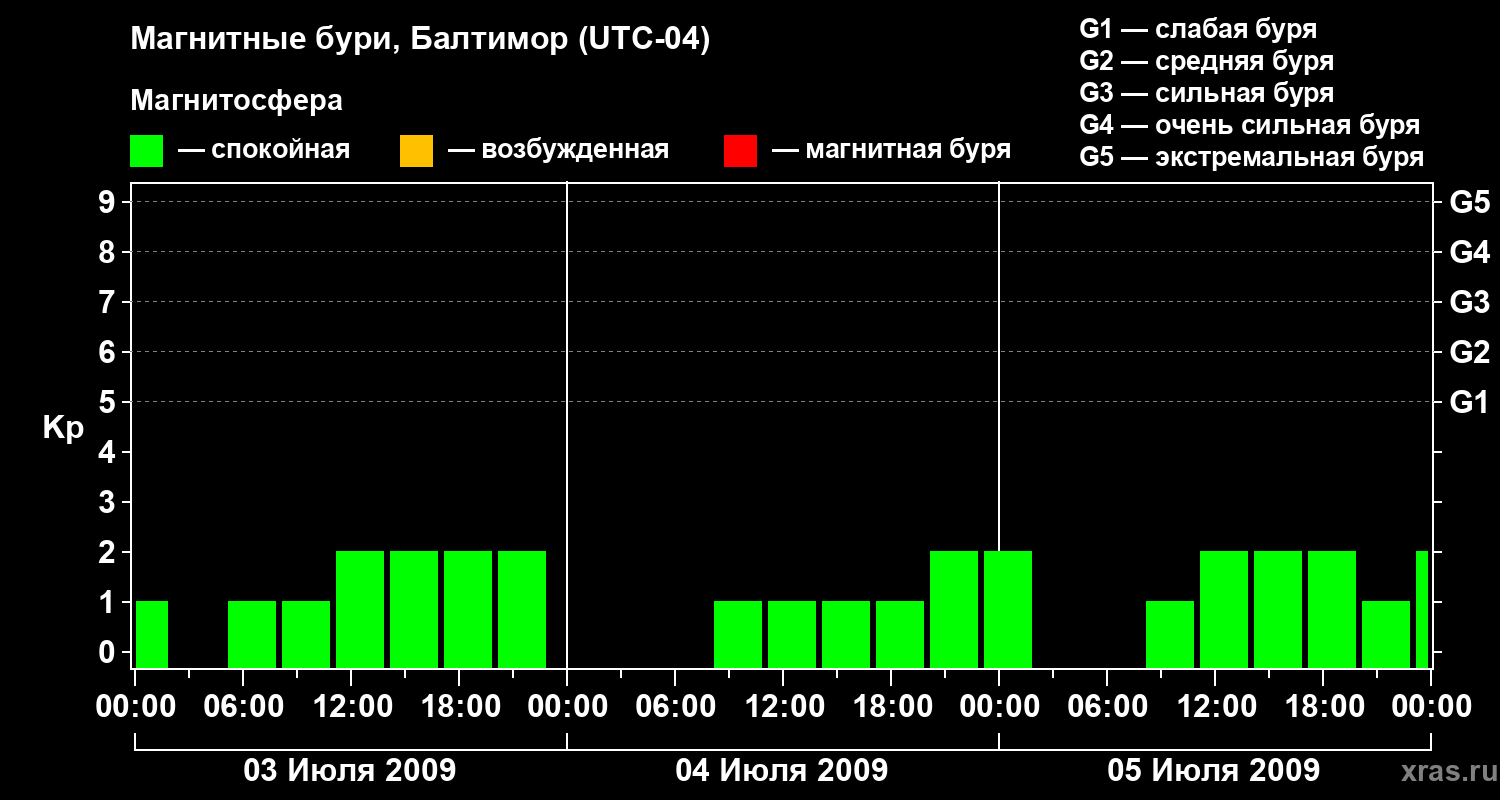
Task: Click the '18:00' time label above 04 Июля
Action: pos(891,707)
